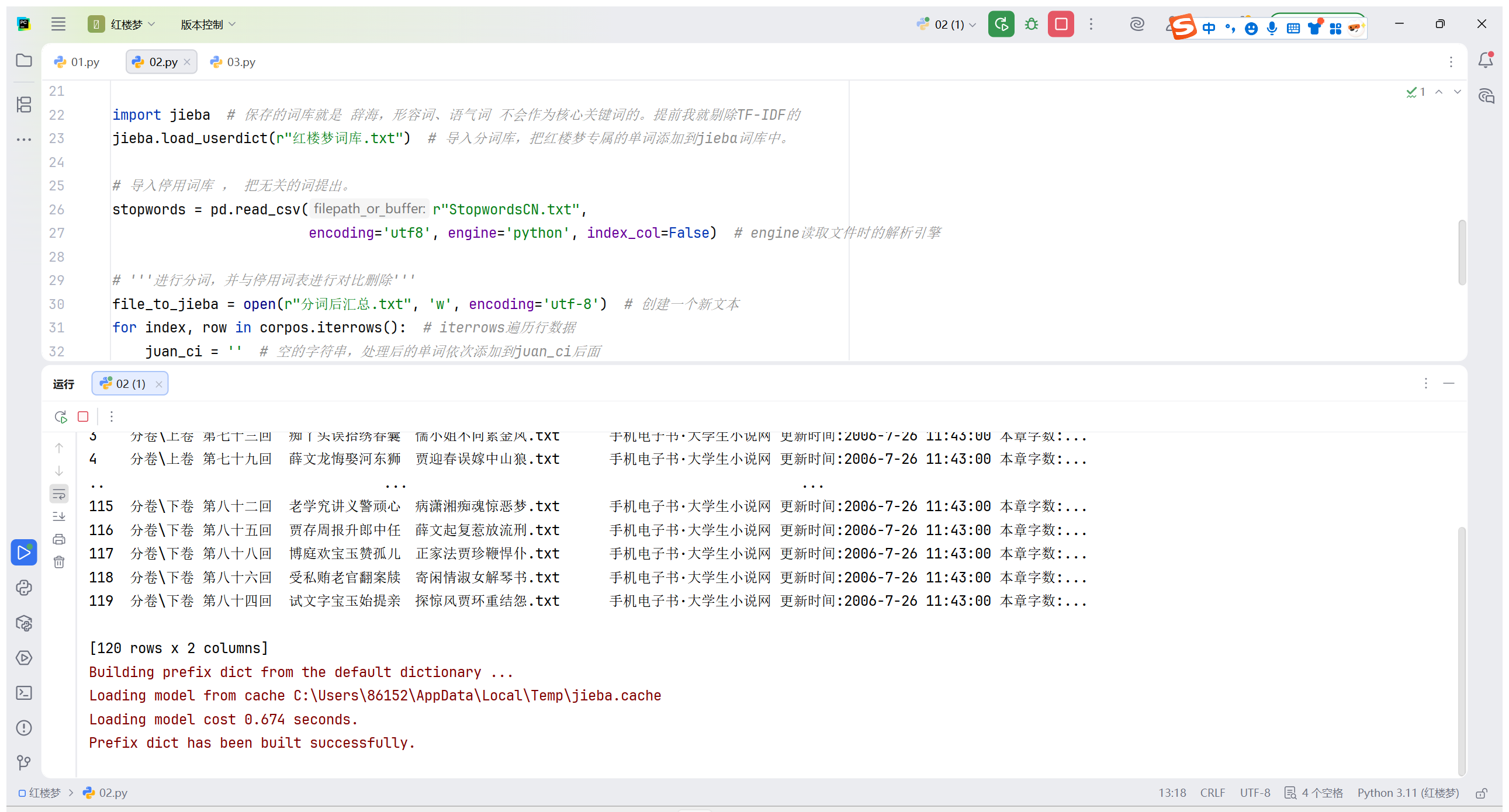Open the Problems tool window

point(24,728)
